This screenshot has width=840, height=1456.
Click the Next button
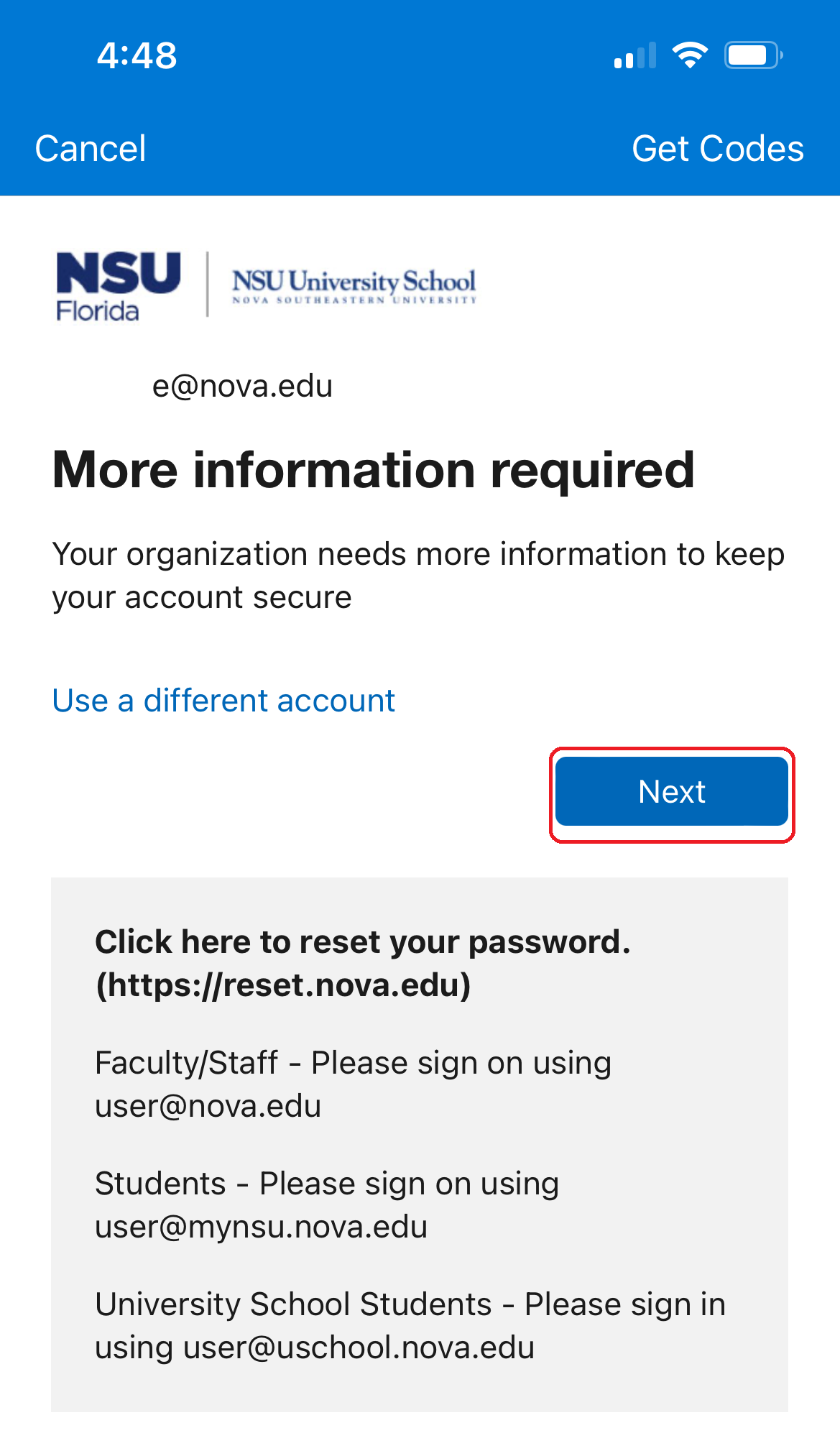[x=672, y=791]
